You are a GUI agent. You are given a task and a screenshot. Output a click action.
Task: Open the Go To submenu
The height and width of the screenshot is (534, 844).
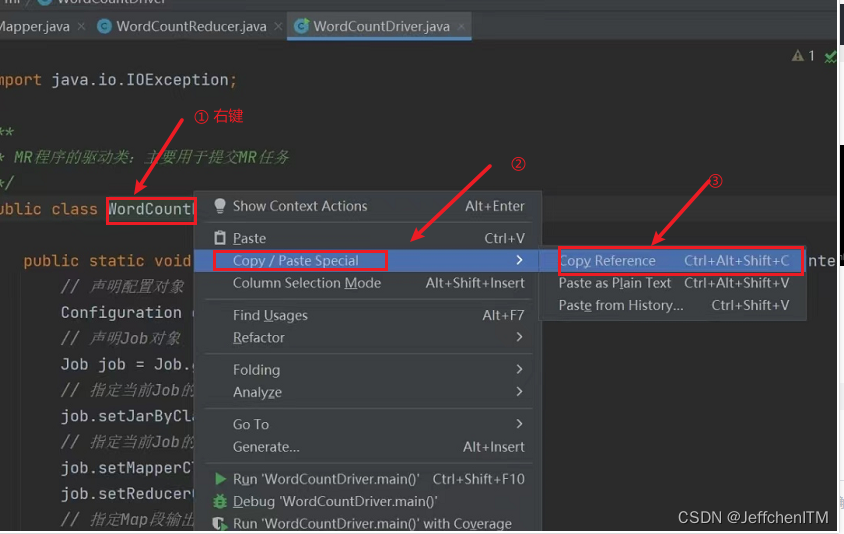click(368, 424)
